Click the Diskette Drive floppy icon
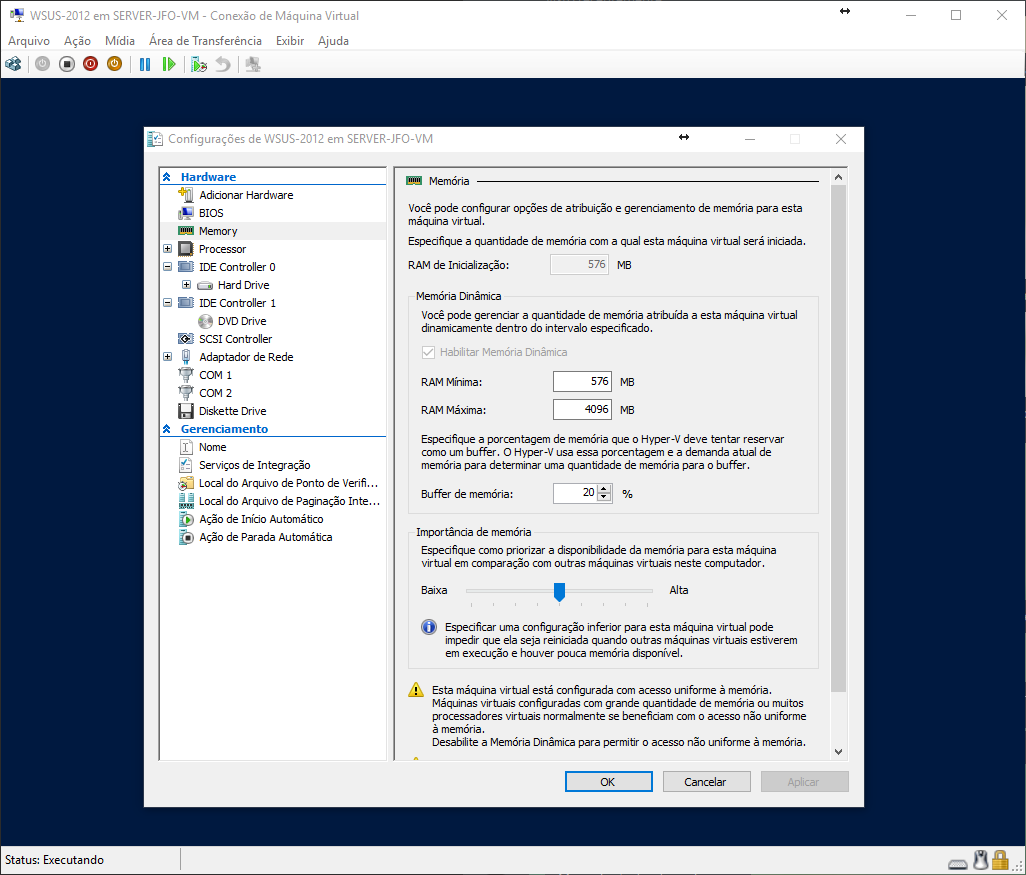 click(x=186, y=411)
